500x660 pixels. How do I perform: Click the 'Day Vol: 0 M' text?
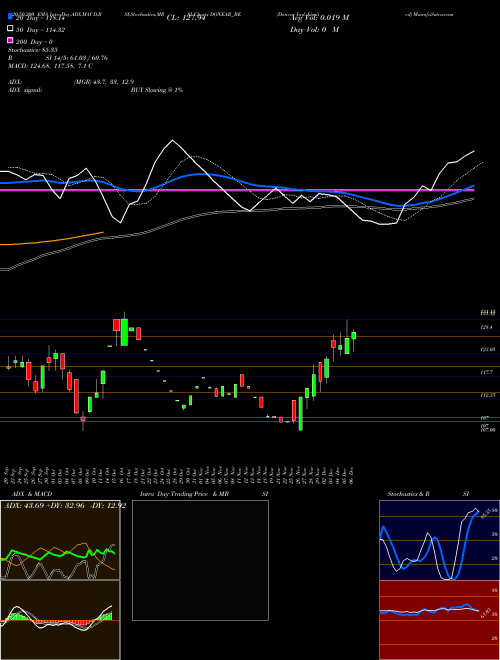[314, 30]
